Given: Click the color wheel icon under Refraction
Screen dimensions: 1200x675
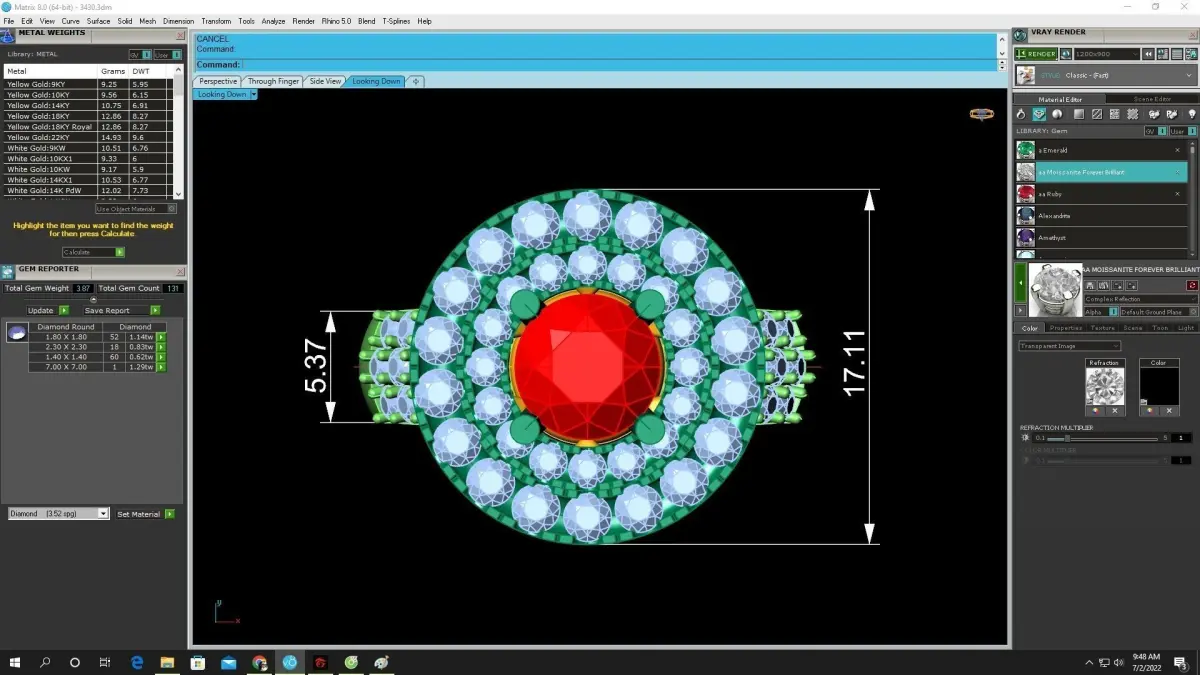Looking at the screenshot, I should (1095, 411).
